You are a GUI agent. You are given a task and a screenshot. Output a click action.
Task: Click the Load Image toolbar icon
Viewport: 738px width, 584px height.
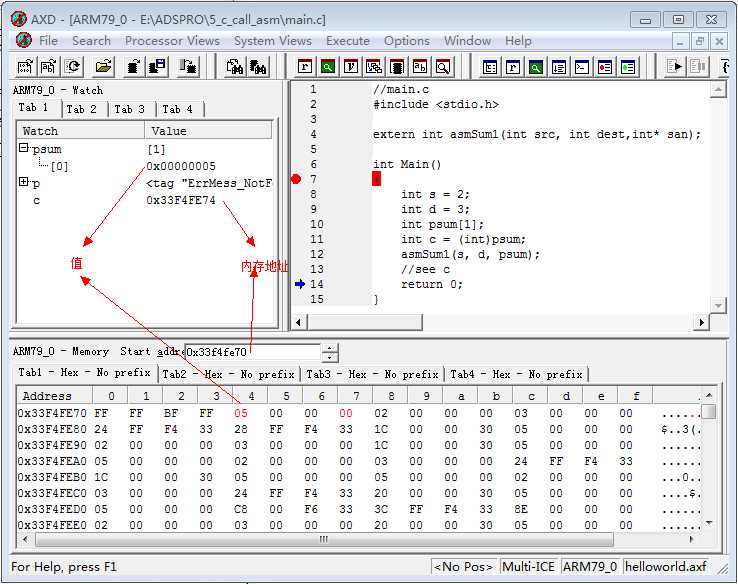pos(25,67)
